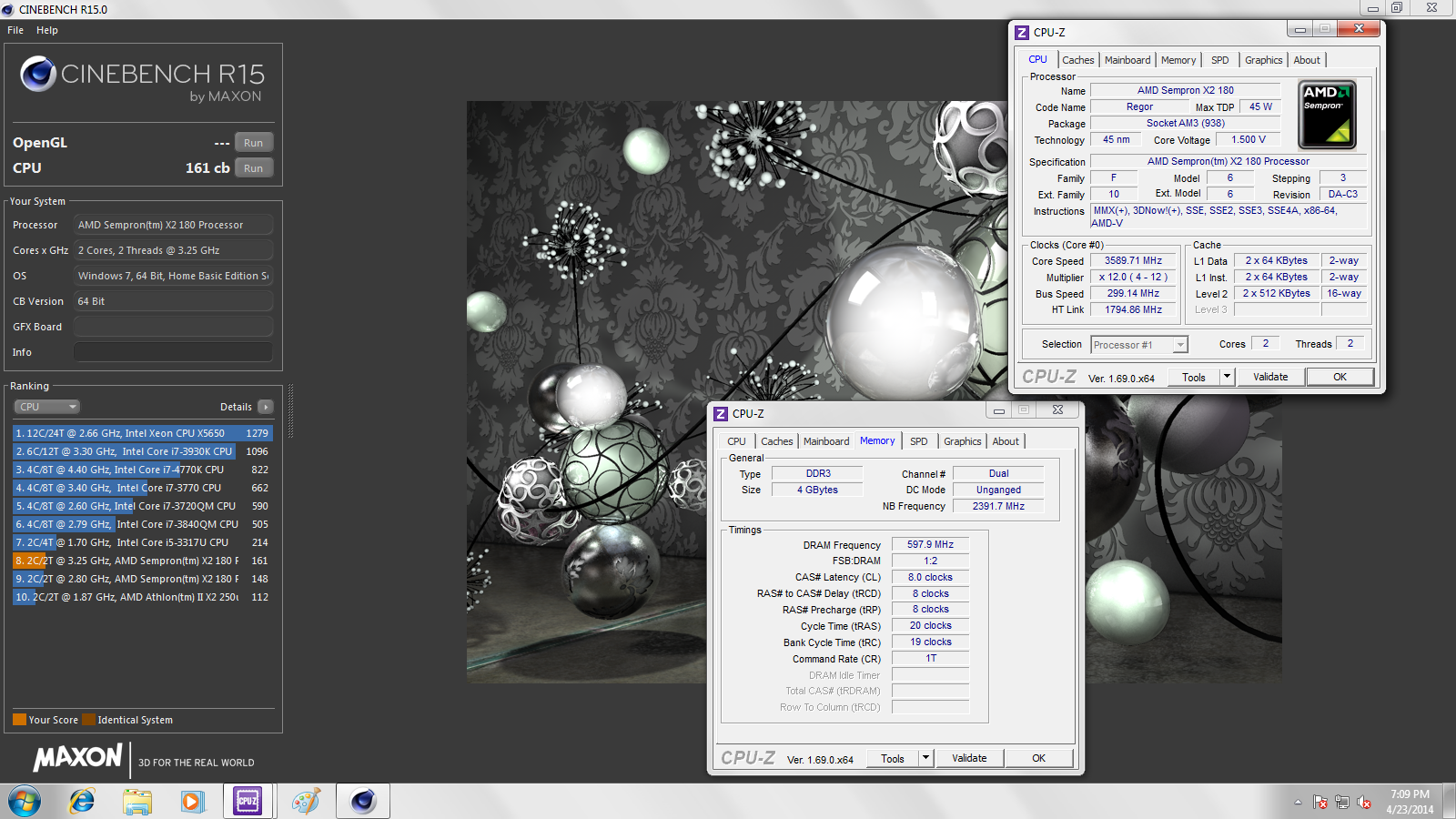
Task: Switch to Memory tab in CPU window
Action: (1178, 60)
